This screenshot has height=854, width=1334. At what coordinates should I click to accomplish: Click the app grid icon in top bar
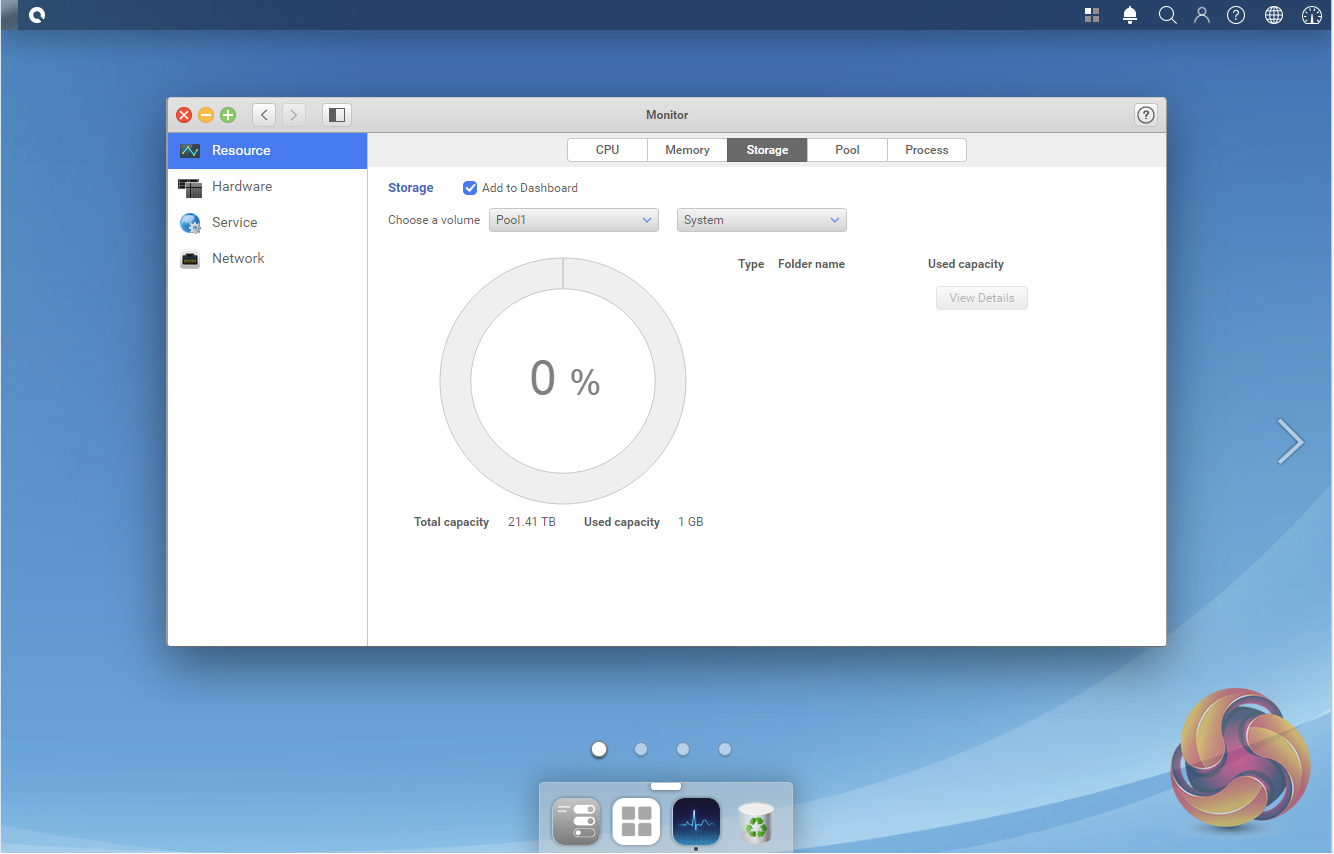(x=1092, y=15)
